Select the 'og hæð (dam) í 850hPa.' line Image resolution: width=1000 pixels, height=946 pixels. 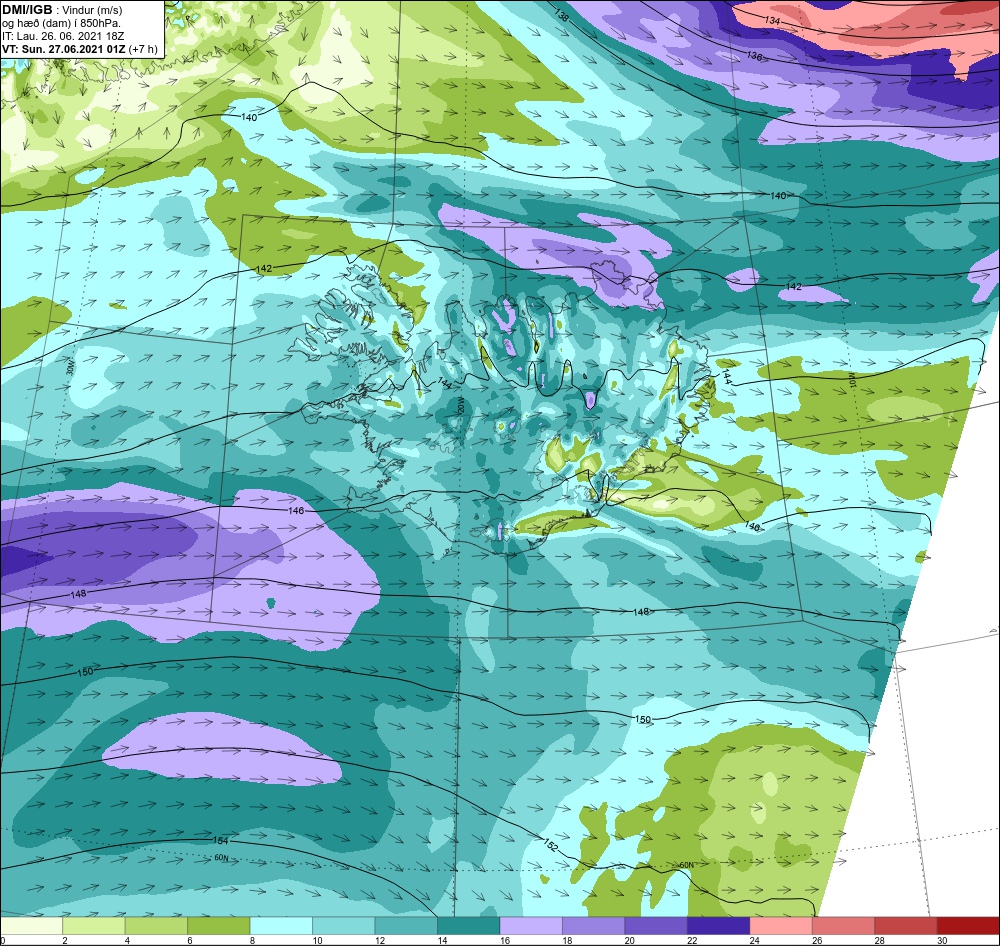pos(61,24)
